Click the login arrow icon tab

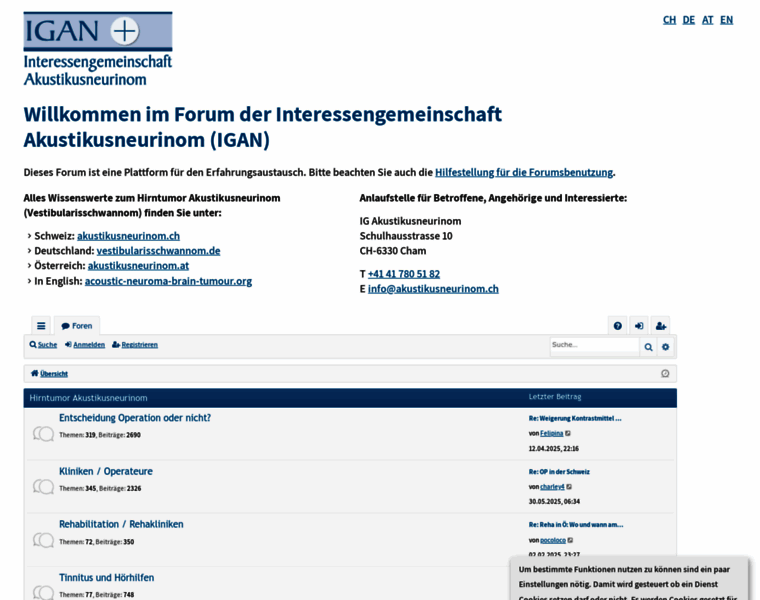coord(639,326)
